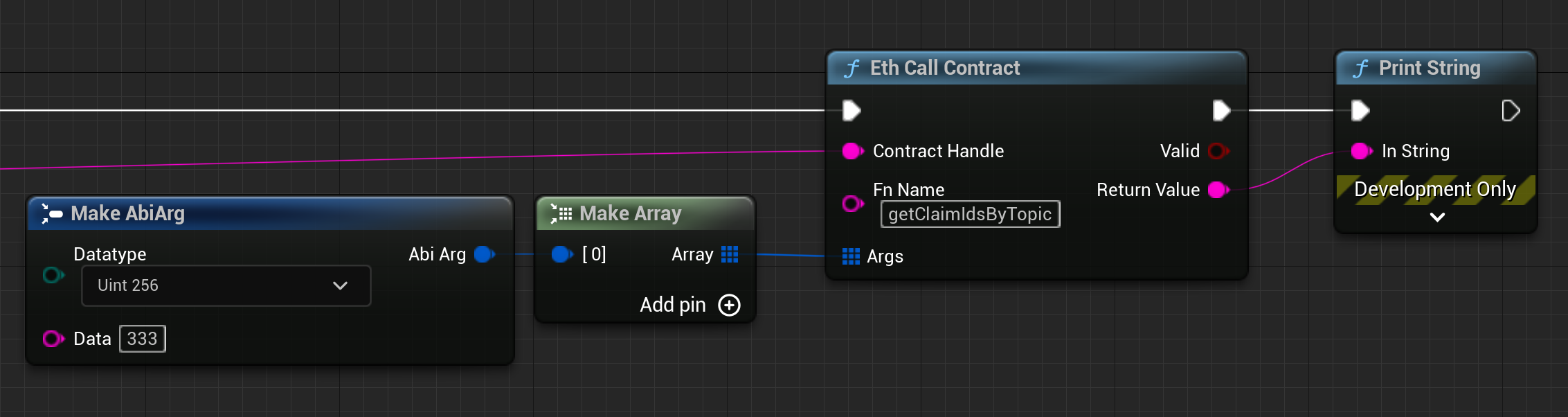Viewport: 1568px width, 417px height.
Task: Click Add pin plus button
Action: point(729,305)
